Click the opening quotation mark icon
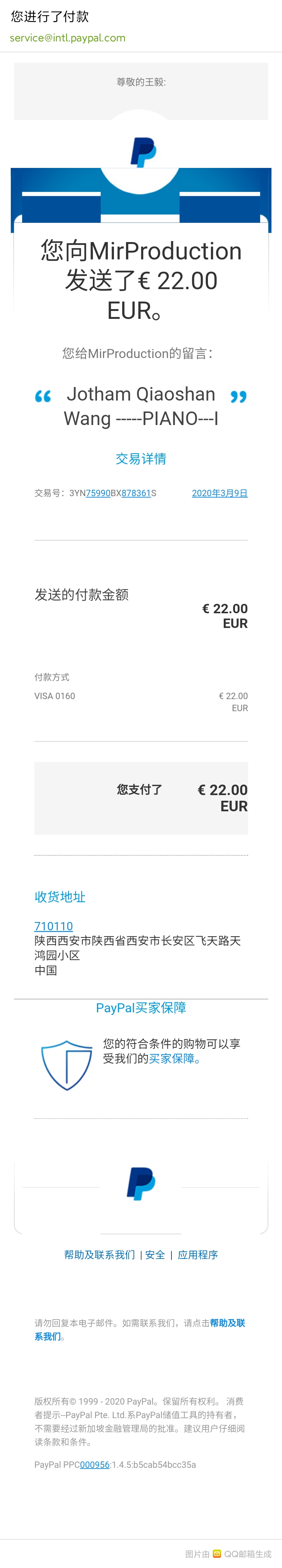This screenshot has width=282, height=1568. 42,397
